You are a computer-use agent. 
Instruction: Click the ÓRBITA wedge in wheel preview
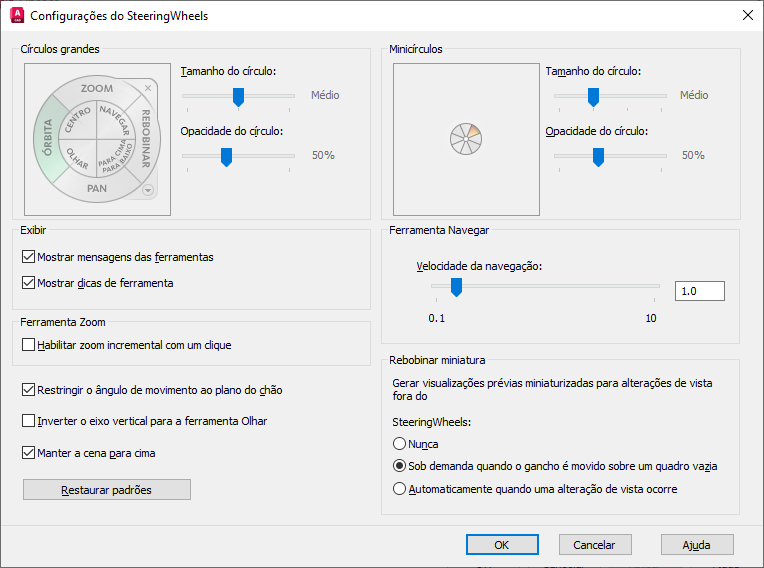47,138
